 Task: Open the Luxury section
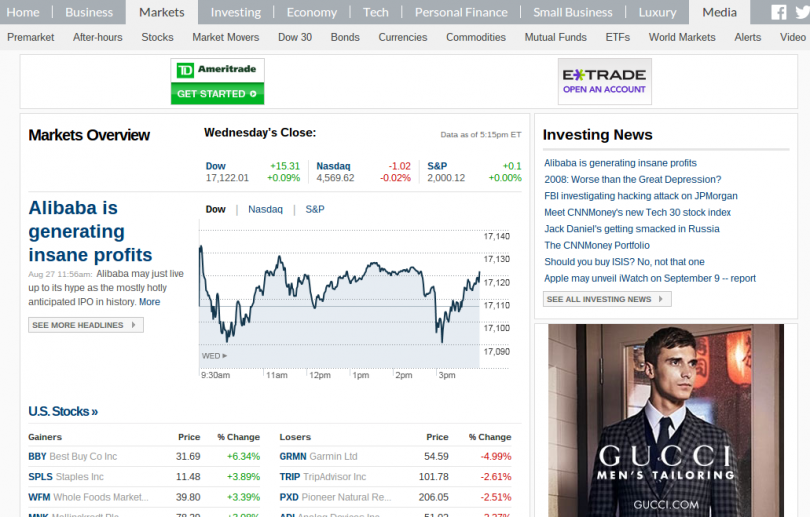tap(657, 12)
